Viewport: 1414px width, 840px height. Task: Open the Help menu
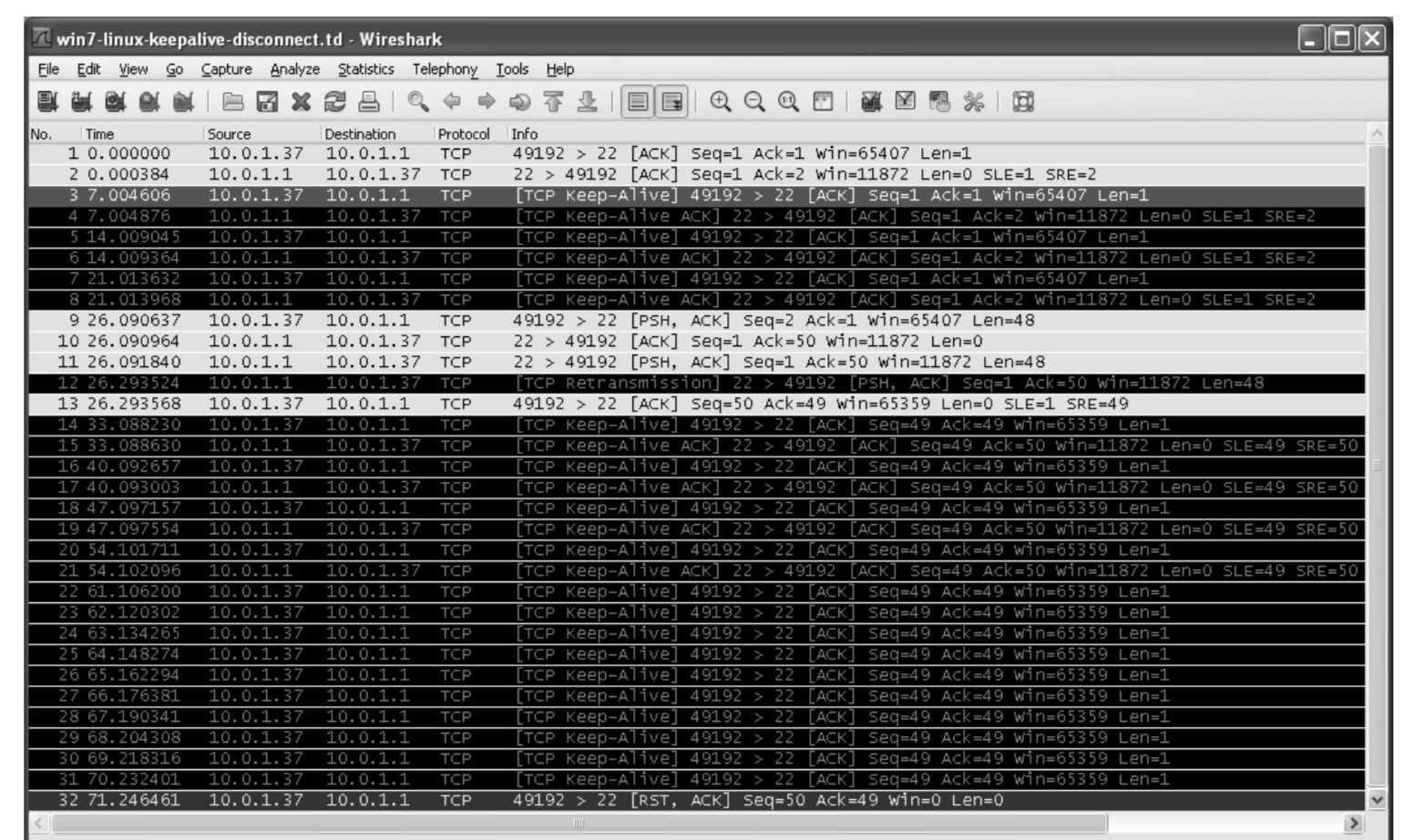pos(560,69)
